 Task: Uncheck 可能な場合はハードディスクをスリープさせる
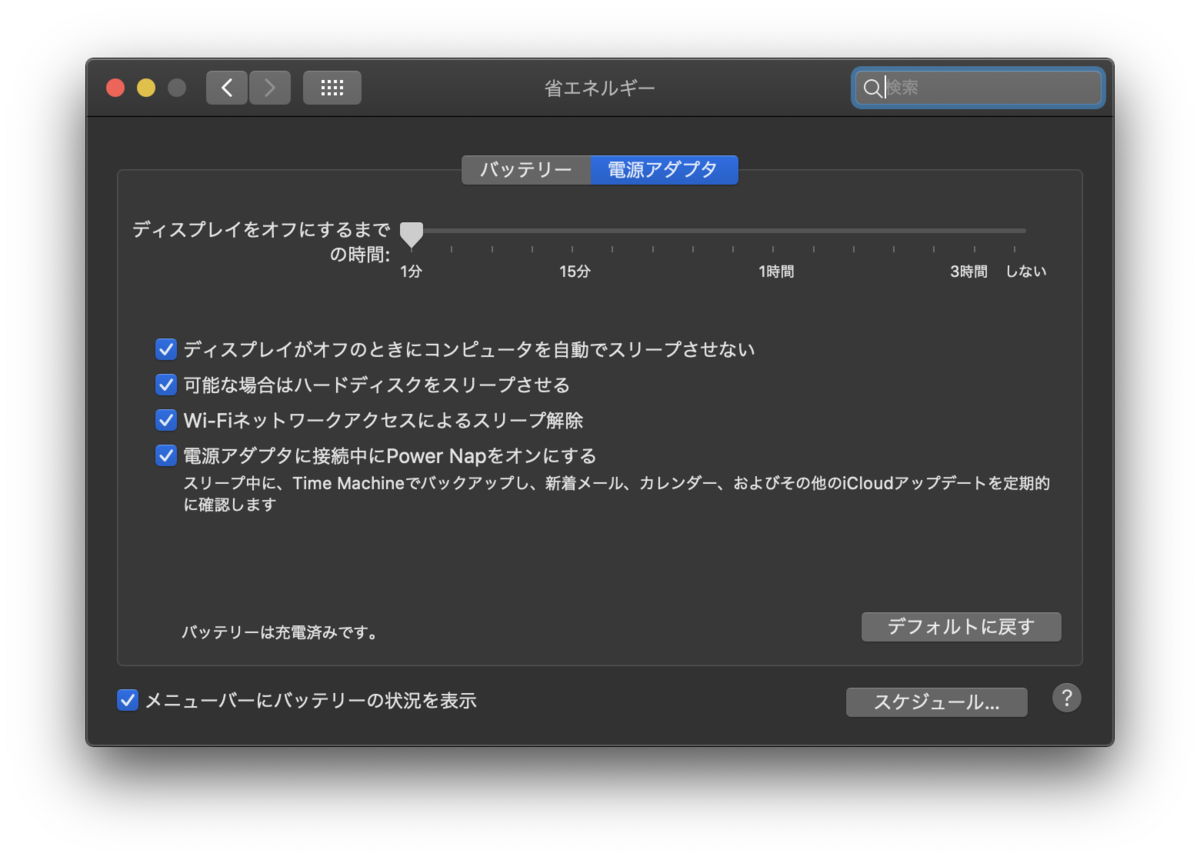click(166, 384)
